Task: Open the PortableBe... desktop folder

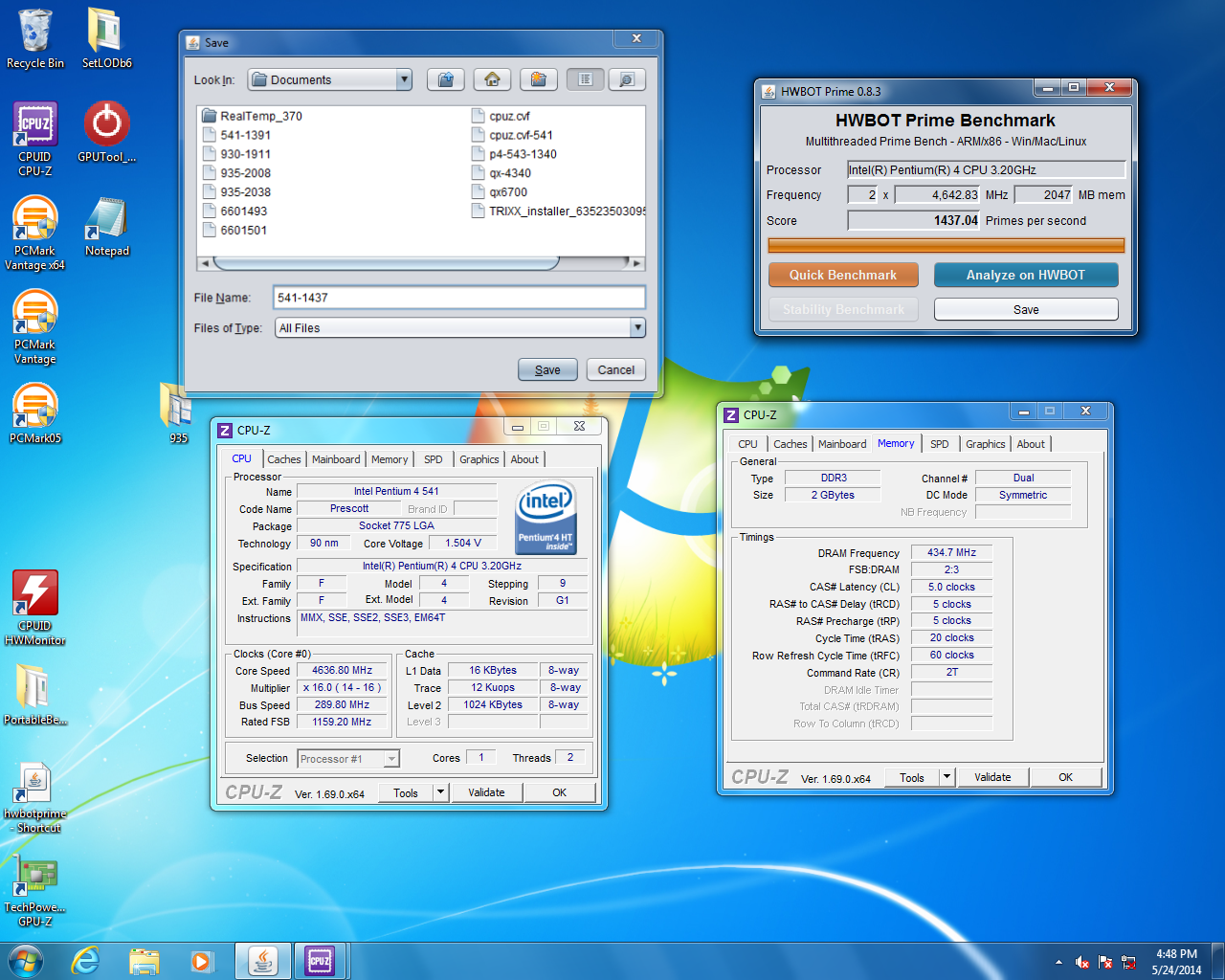Action: click(35, 694)
